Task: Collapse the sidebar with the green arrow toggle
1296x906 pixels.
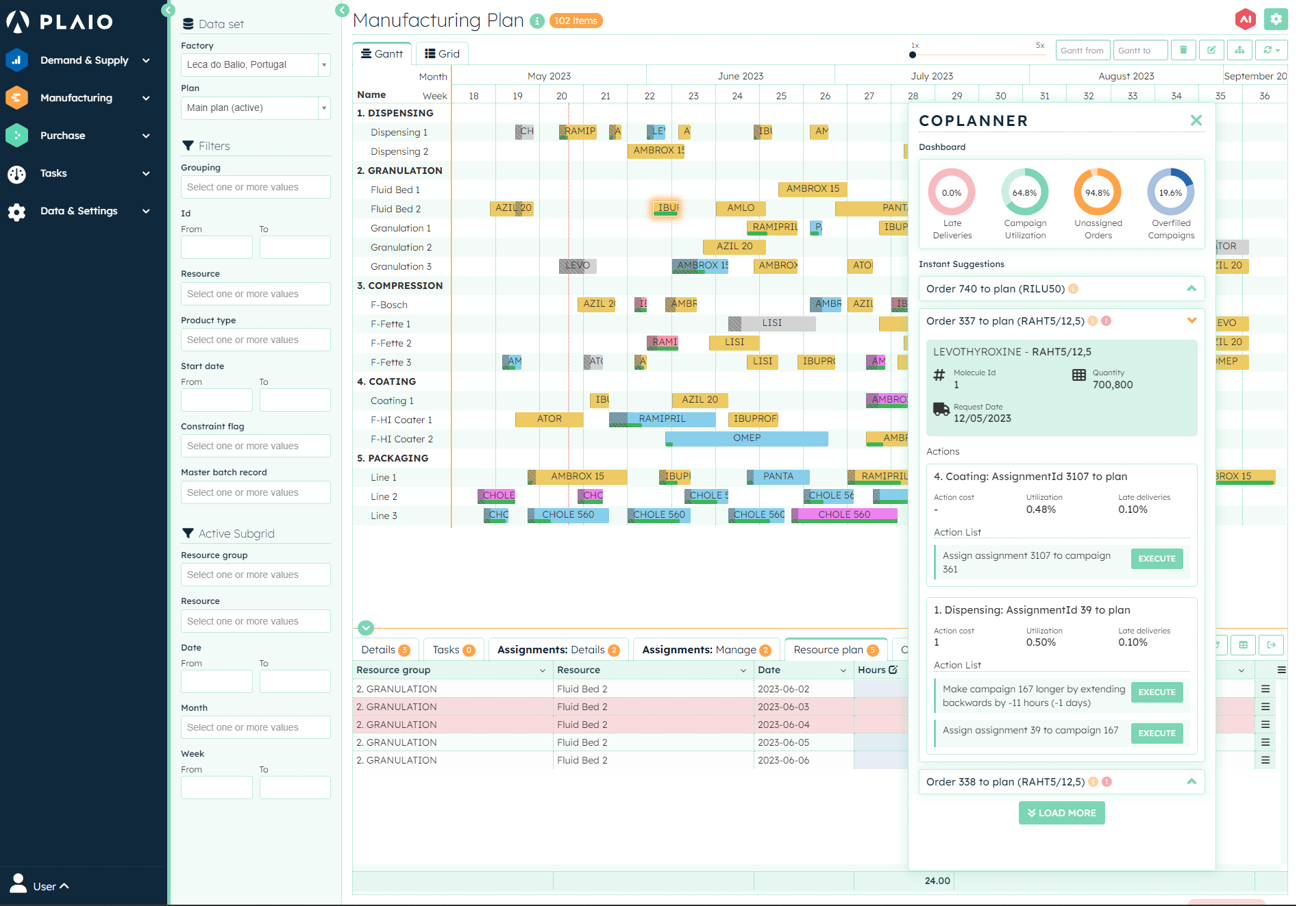Action: [x=168, y=10]
